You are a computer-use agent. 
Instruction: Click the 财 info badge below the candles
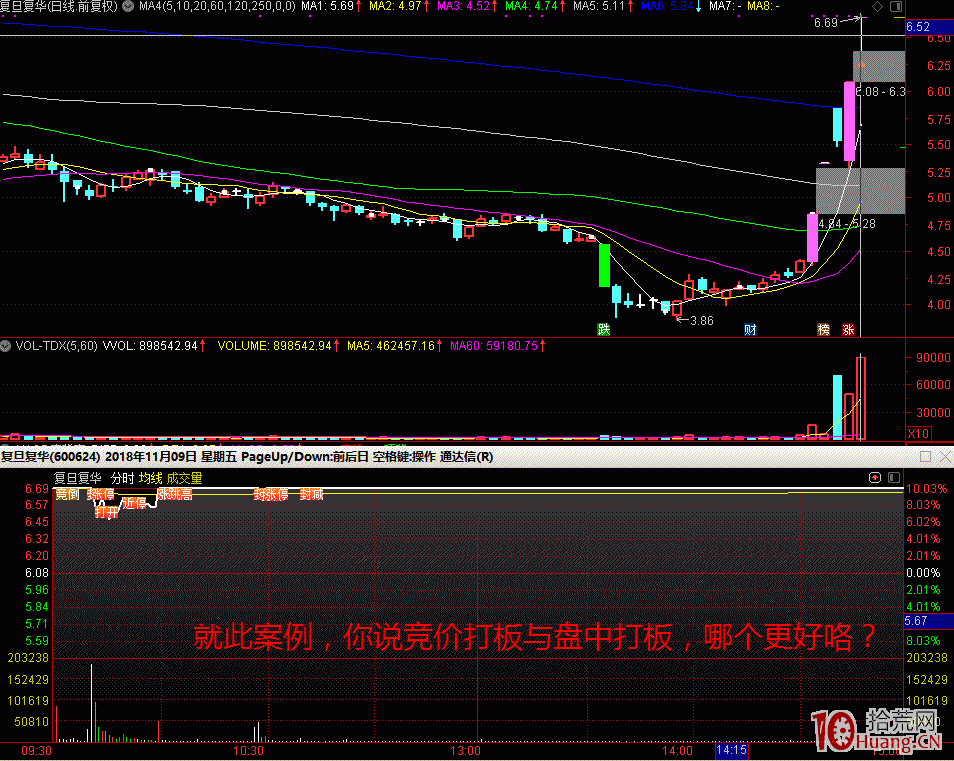coord(749,327)
